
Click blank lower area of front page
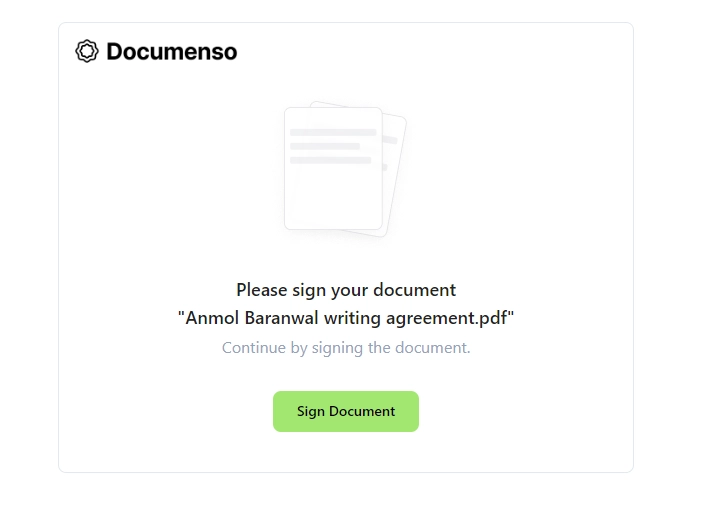coord(333,199)
